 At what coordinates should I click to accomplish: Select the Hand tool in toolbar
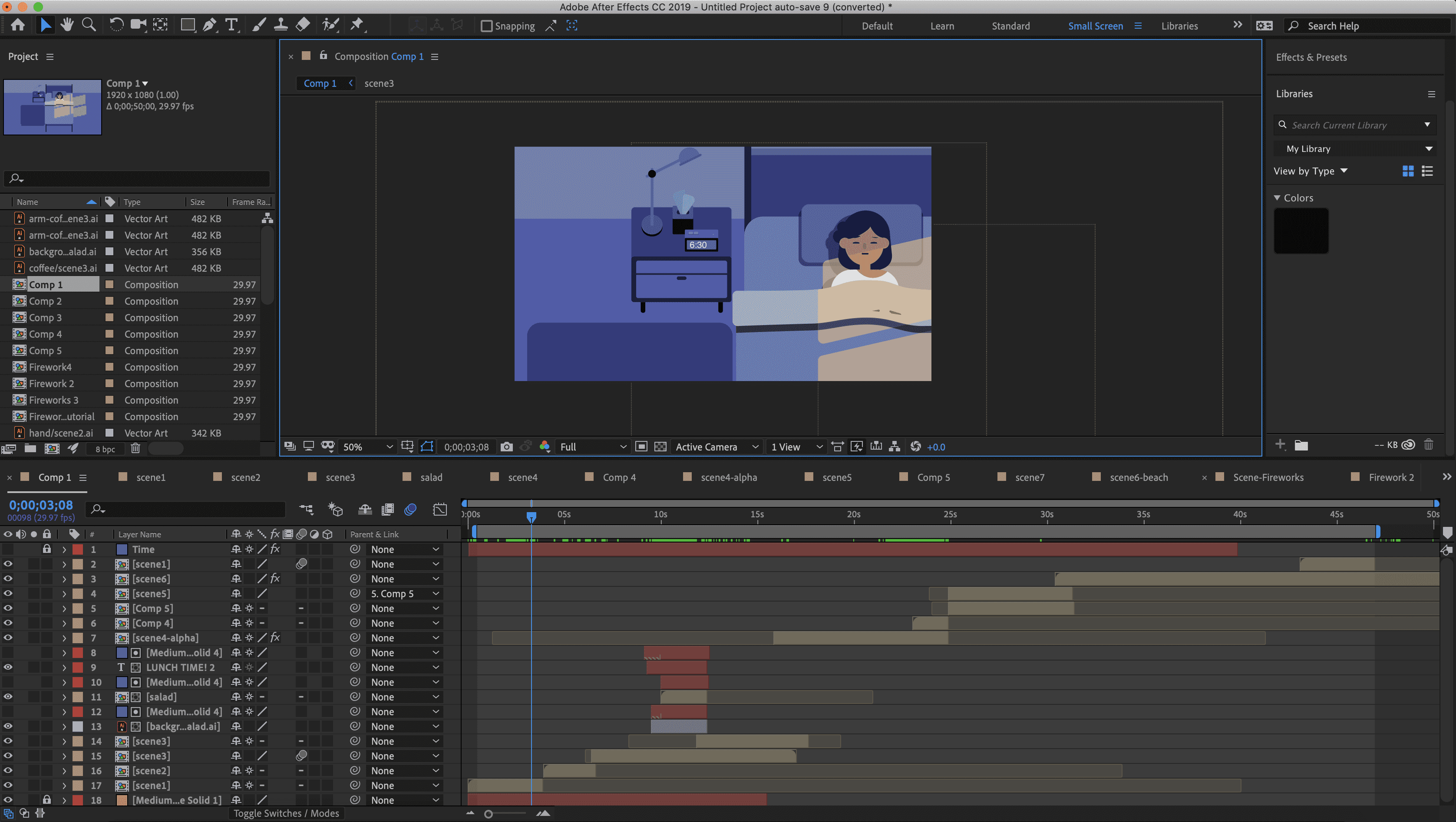pos(67,25)
